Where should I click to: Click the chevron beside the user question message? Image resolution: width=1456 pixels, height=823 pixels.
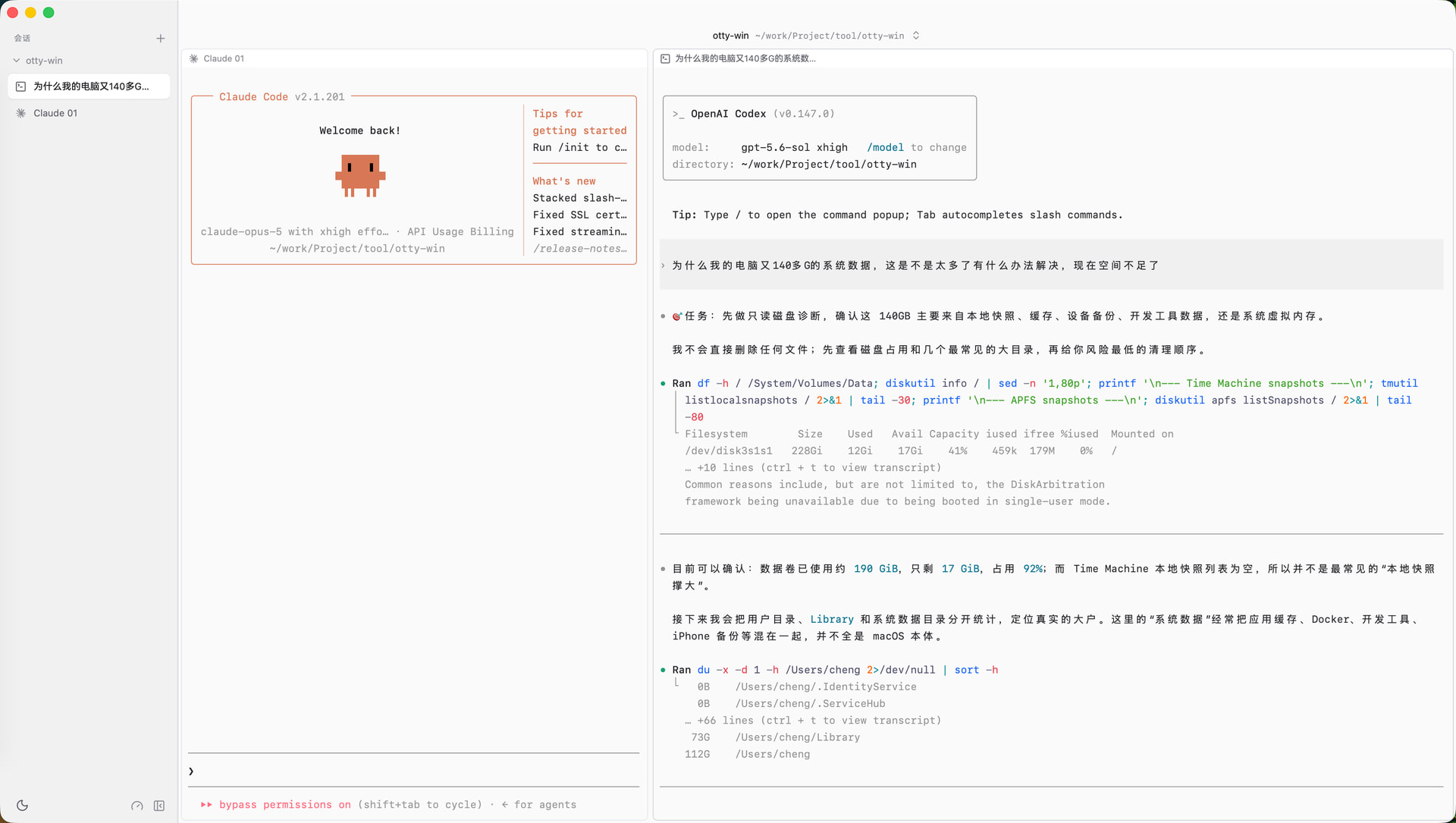pyautogui.click(x=663, y=265)
